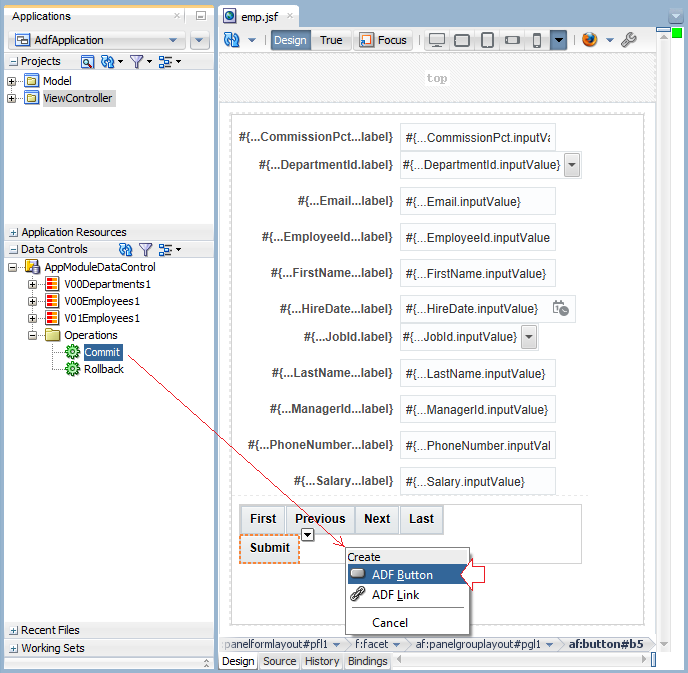Switch to the Bindings tab
Screen dimensions: 688x673
pyautogui.click(x=368, y=661)
